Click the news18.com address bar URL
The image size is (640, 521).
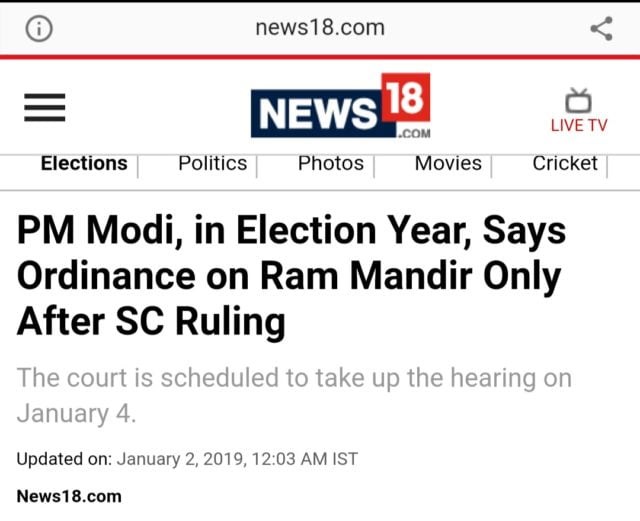pos(320,28)
